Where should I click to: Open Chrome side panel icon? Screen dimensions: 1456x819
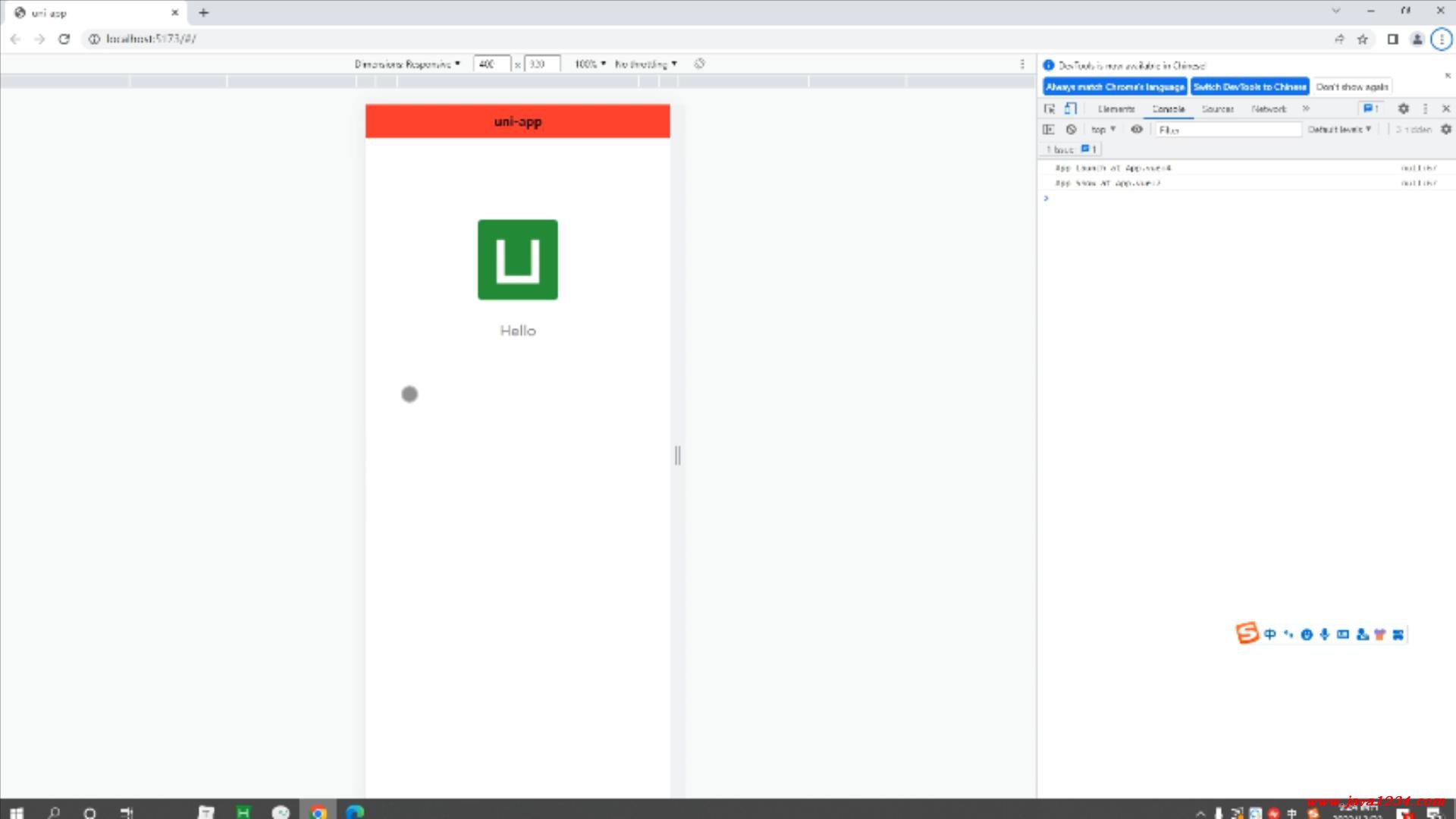(1392, 39)
